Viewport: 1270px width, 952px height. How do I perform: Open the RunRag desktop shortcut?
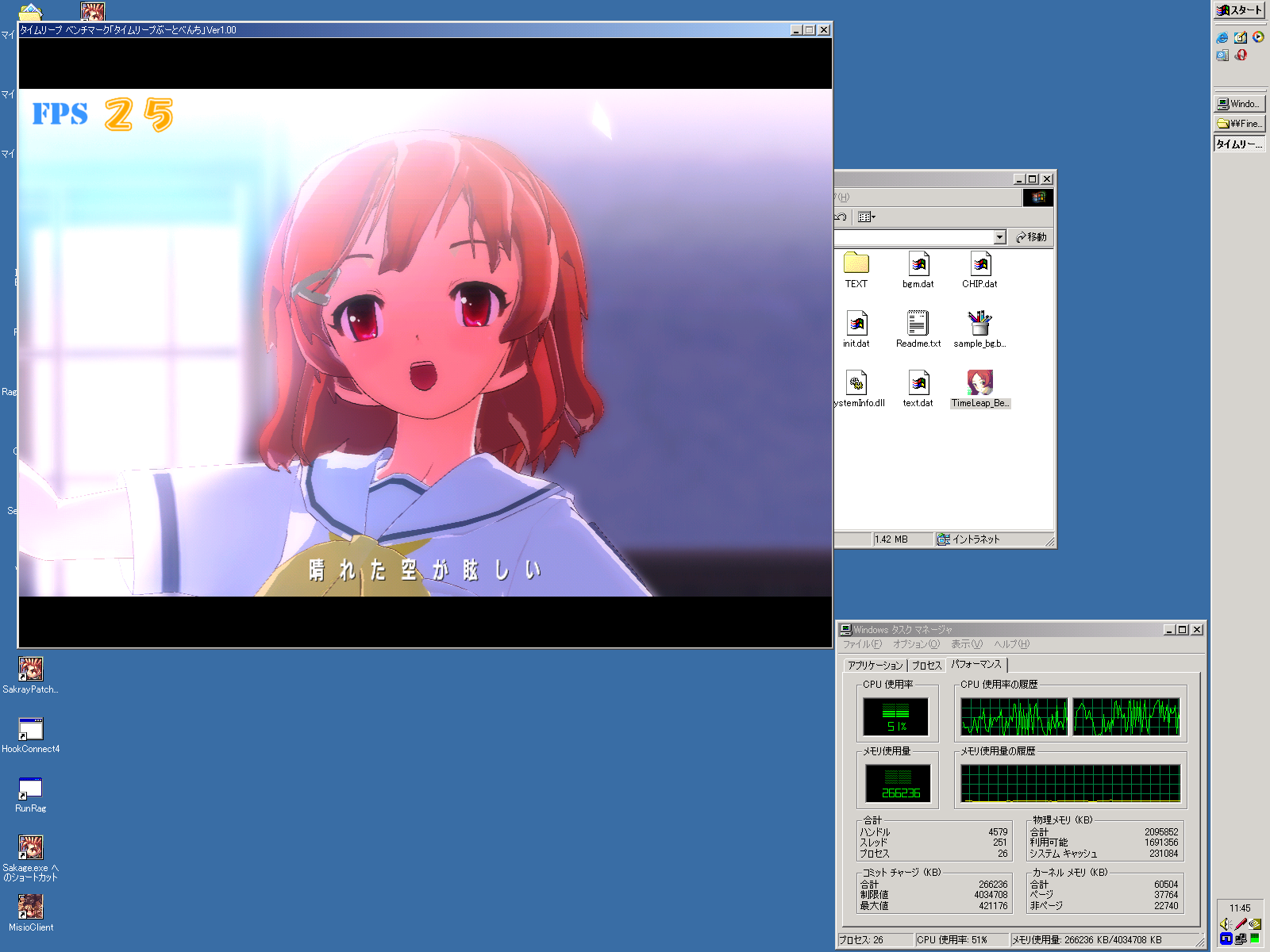tap(30, 789)
